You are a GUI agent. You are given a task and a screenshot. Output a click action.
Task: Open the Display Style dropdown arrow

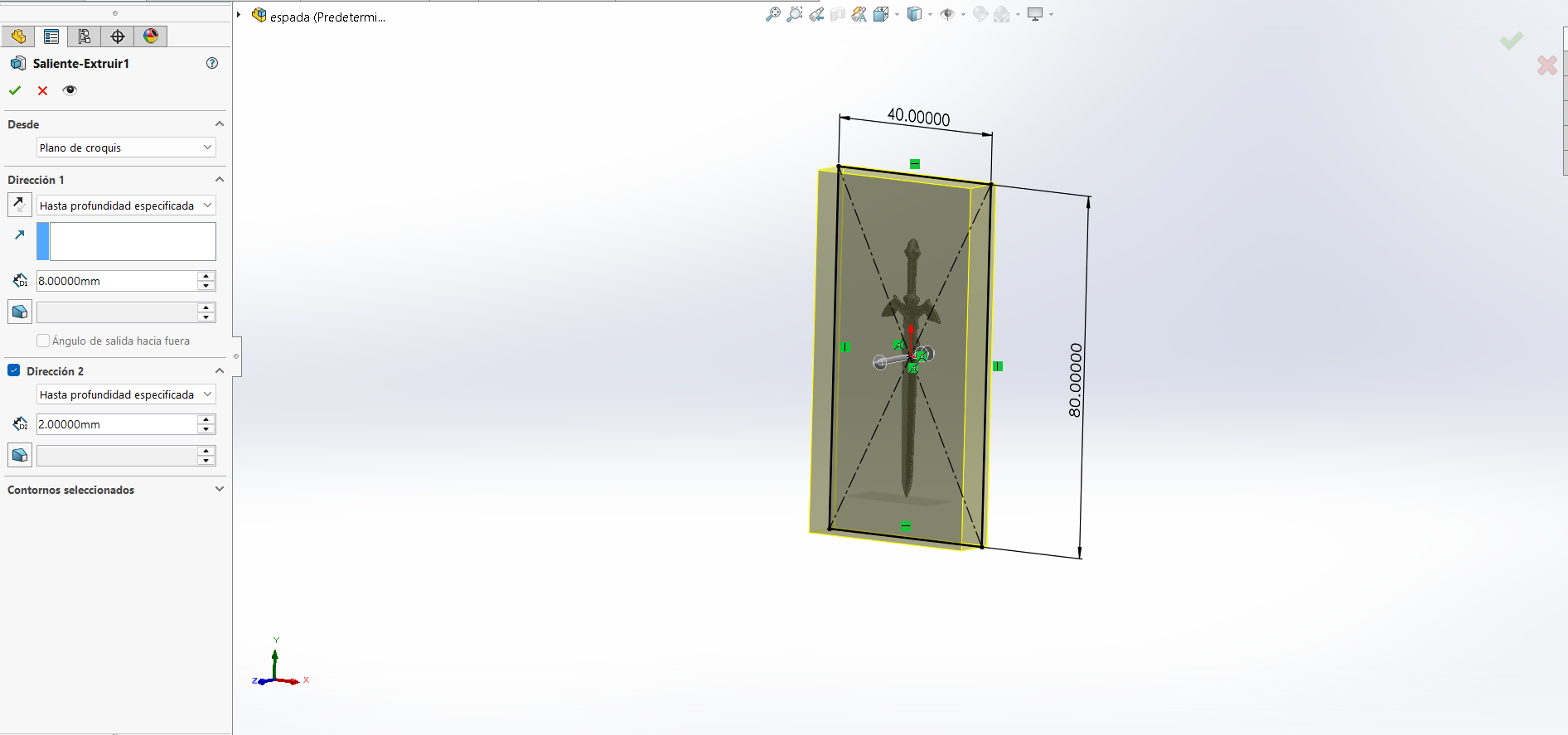point(930,15)
